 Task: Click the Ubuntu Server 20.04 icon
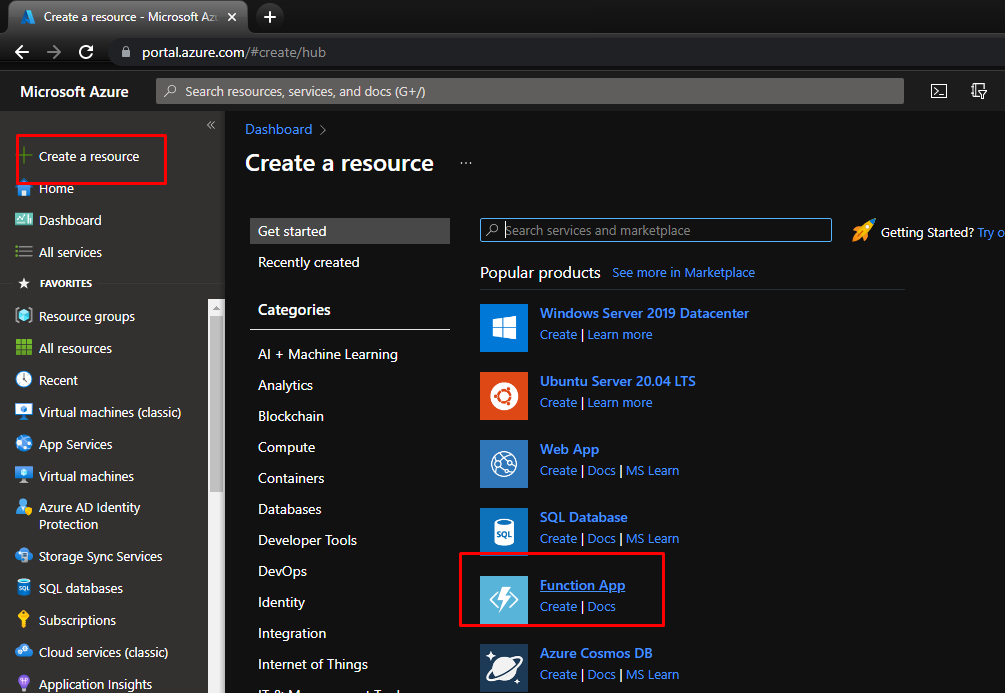(504, 395)
